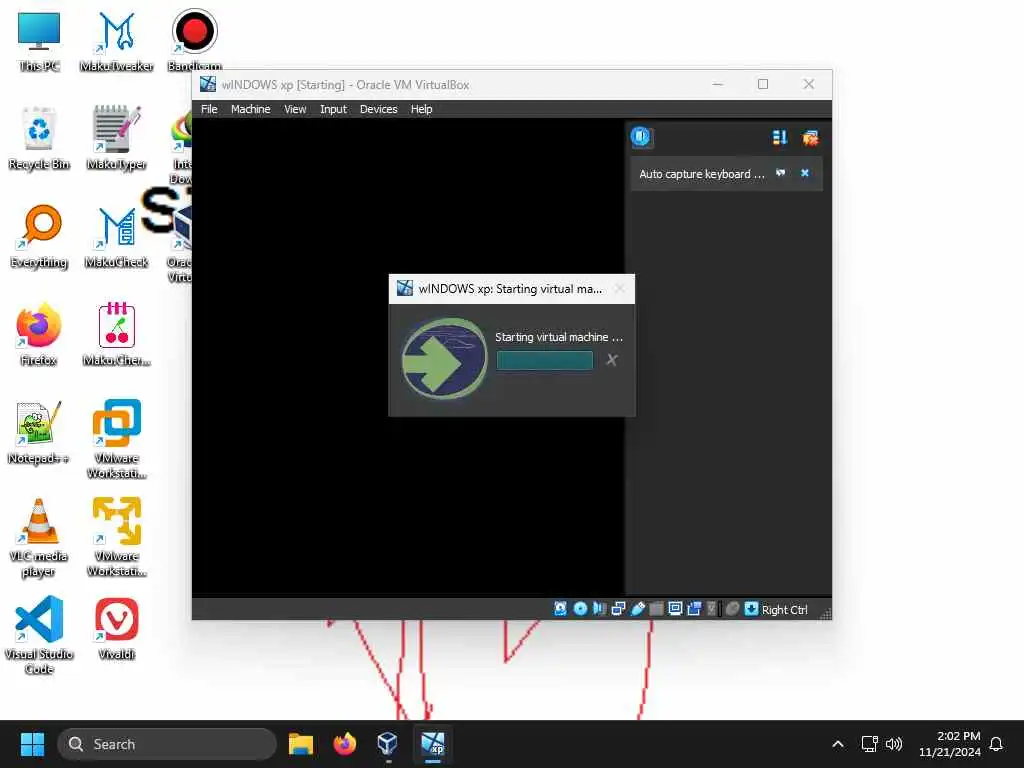Open Firefox from the taskbar
The height and width of the screenshot is (768, 1024).
(344, 744)
